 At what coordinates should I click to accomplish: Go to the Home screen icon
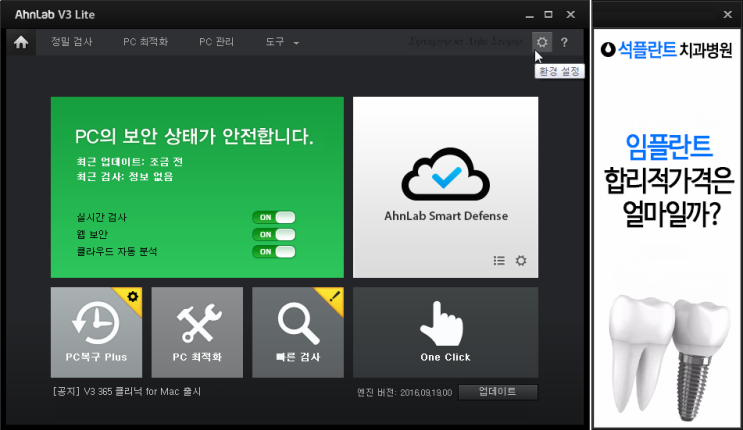[x=21, y=42]
